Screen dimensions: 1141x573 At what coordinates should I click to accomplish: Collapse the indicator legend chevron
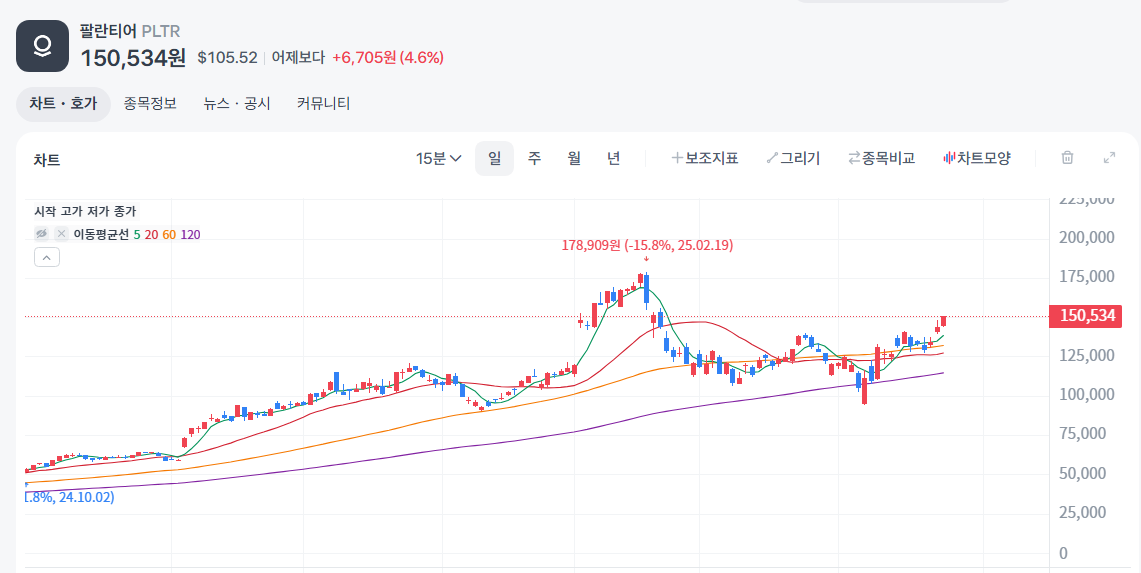click(47, 258)
